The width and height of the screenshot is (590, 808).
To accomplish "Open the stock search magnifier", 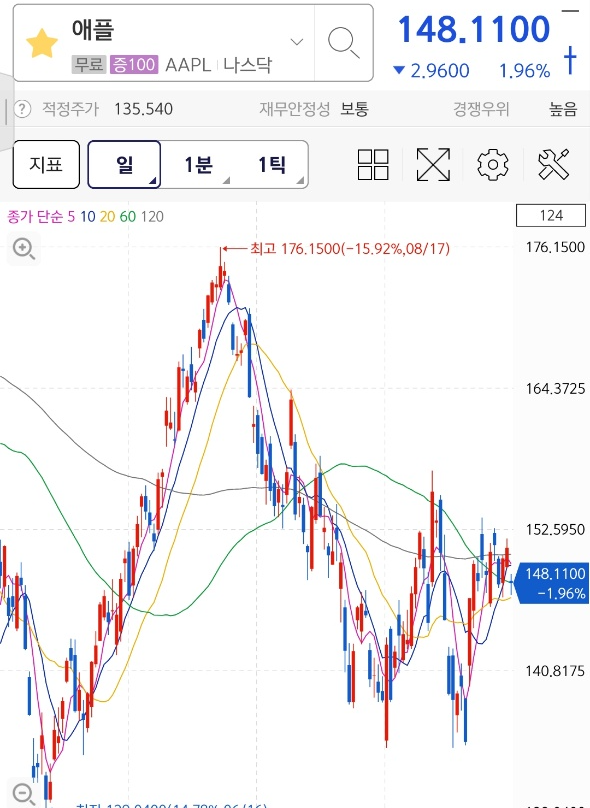I will pyautogui.click(x=343, y=43).
